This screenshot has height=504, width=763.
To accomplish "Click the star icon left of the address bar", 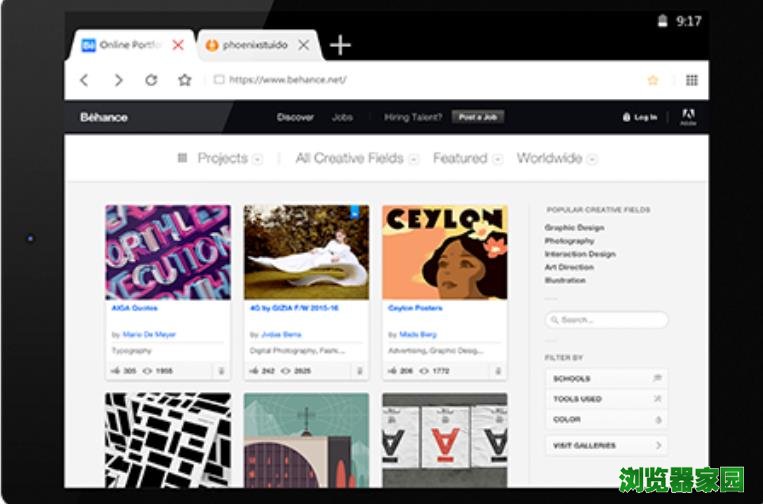I will (184, 80).
